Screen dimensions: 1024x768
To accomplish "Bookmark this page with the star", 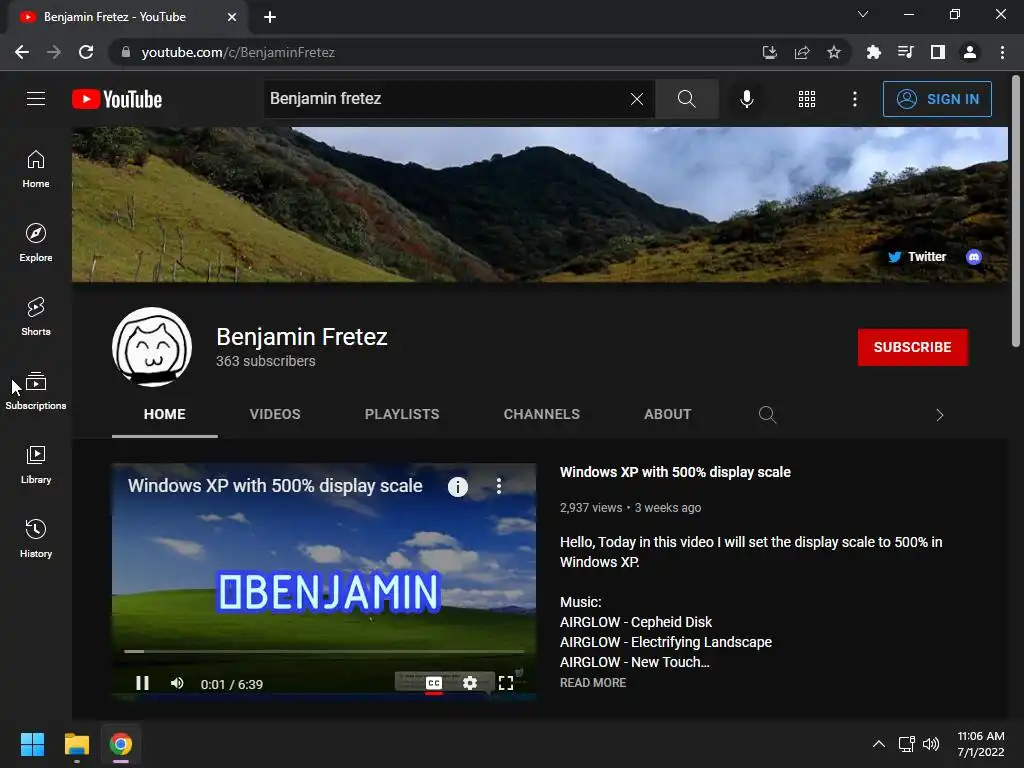I will pyautogui.click(x=834, y=52).
